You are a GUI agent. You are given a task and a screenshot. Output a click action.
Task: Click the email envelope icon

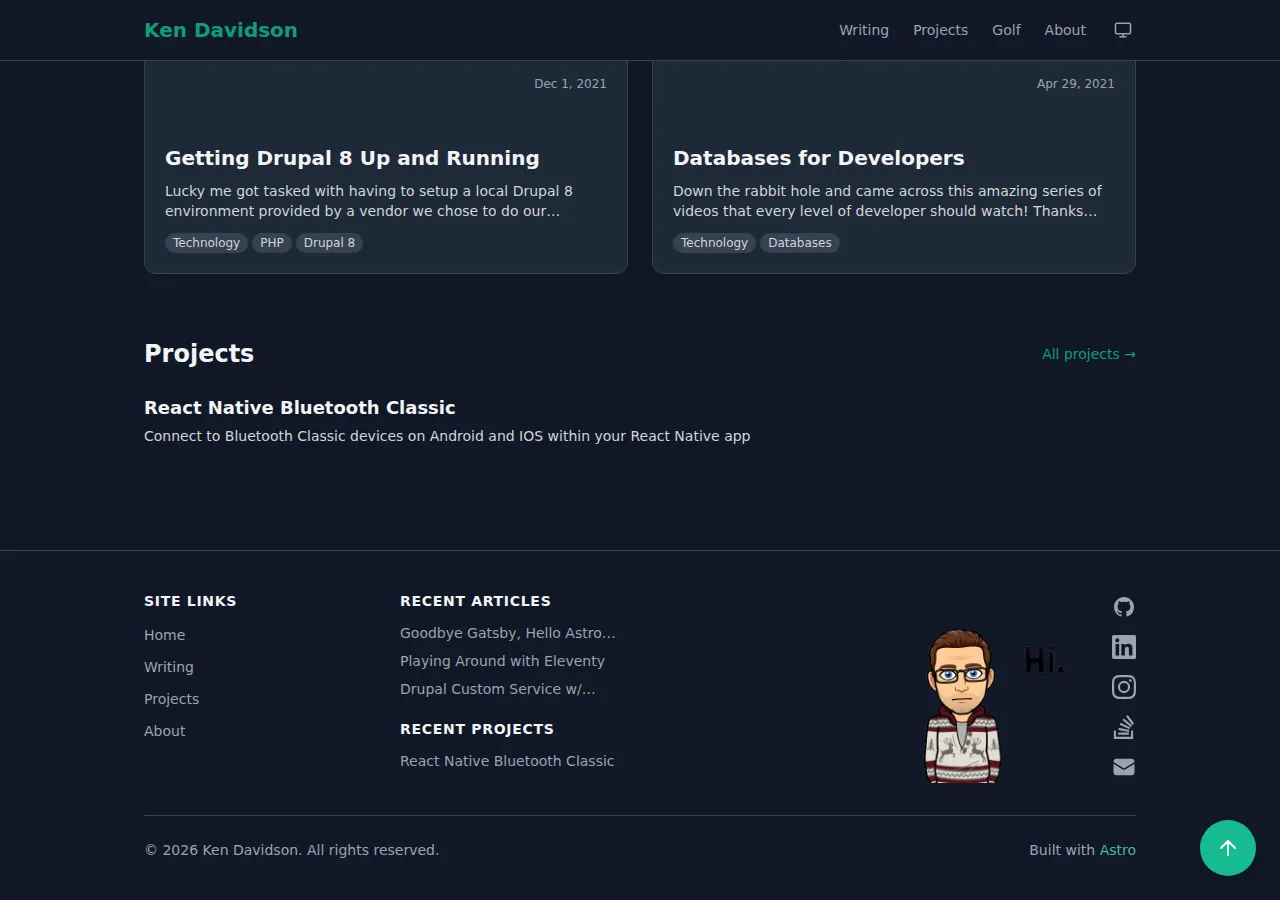pos(1123,767)
